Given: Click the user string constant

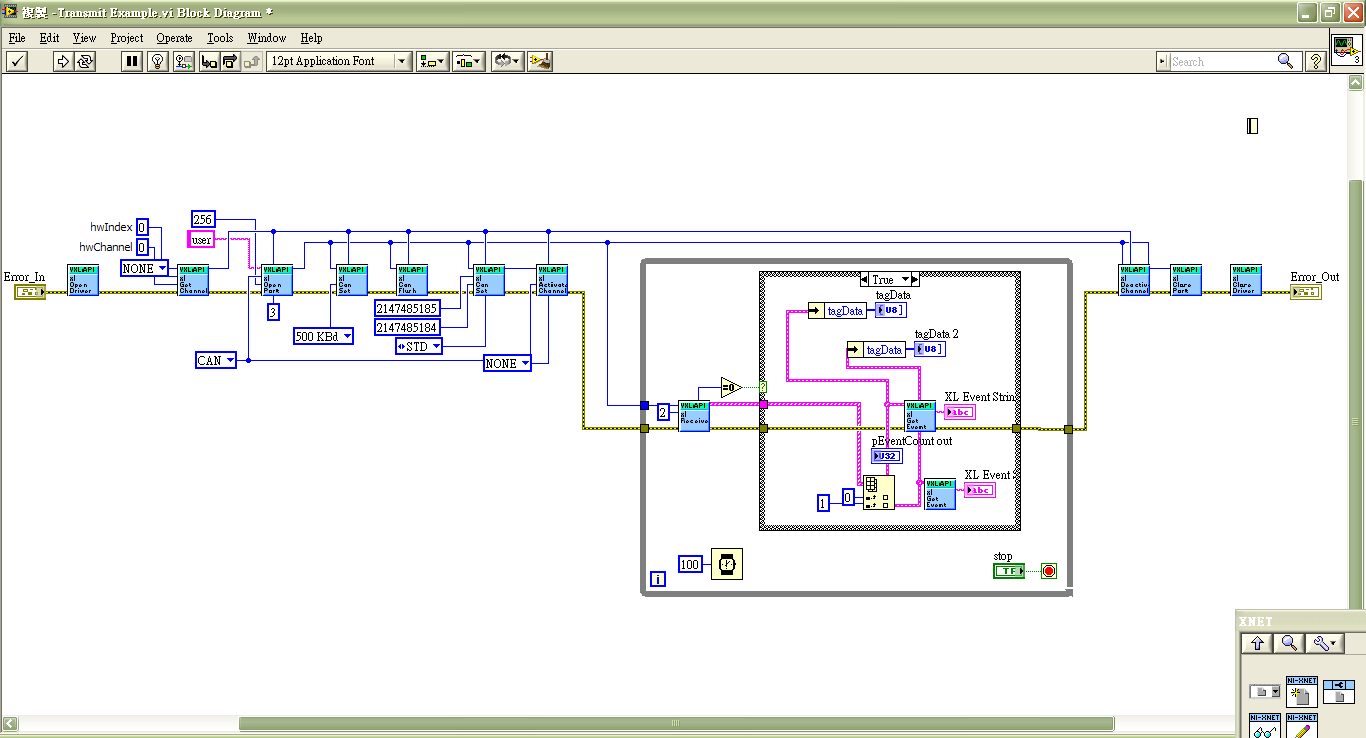Looking at the screenshot, I should (202, 239).
